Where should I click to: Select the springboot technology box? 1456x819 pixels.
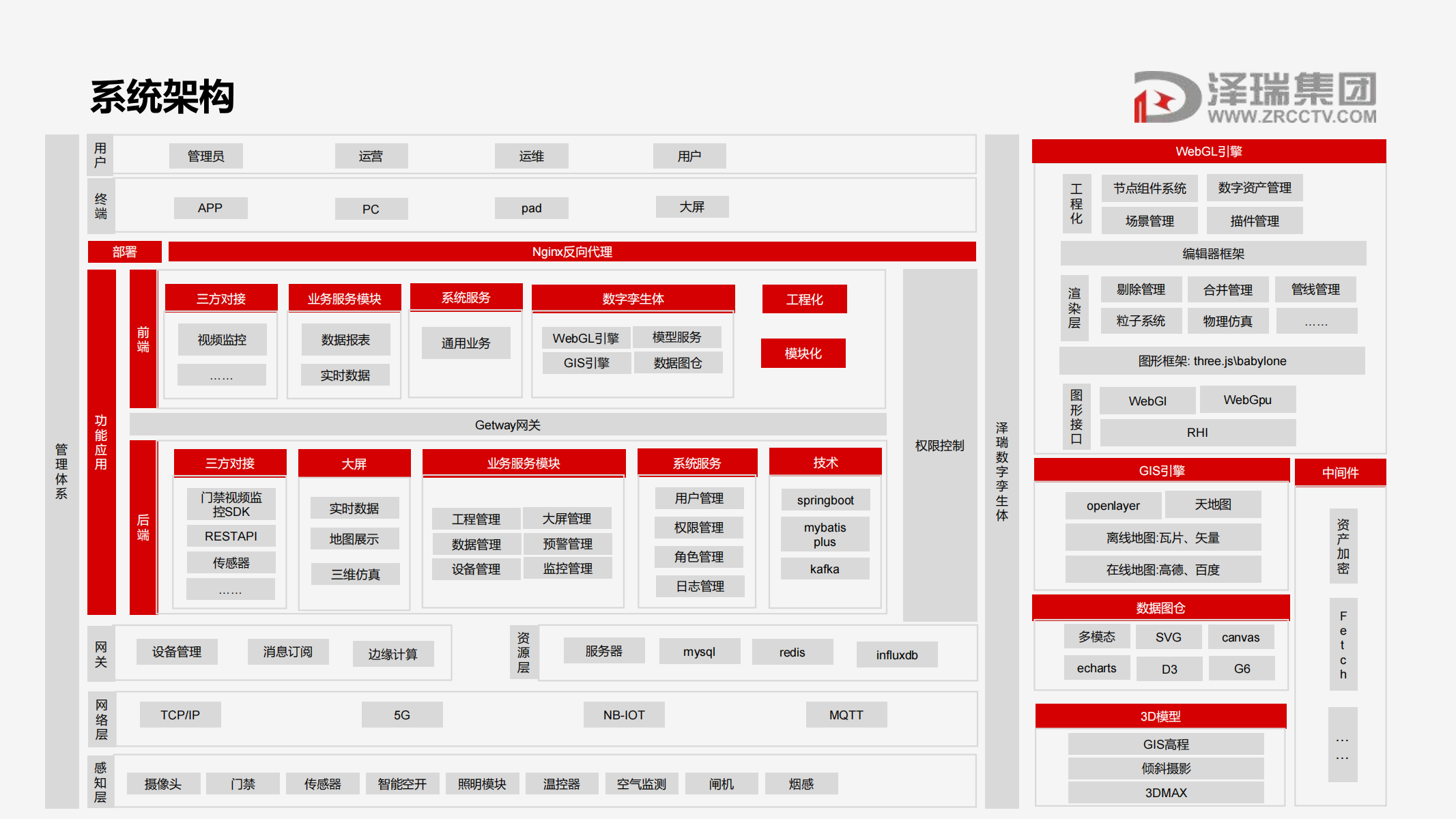pyautogui.click(x=825, y=500)
